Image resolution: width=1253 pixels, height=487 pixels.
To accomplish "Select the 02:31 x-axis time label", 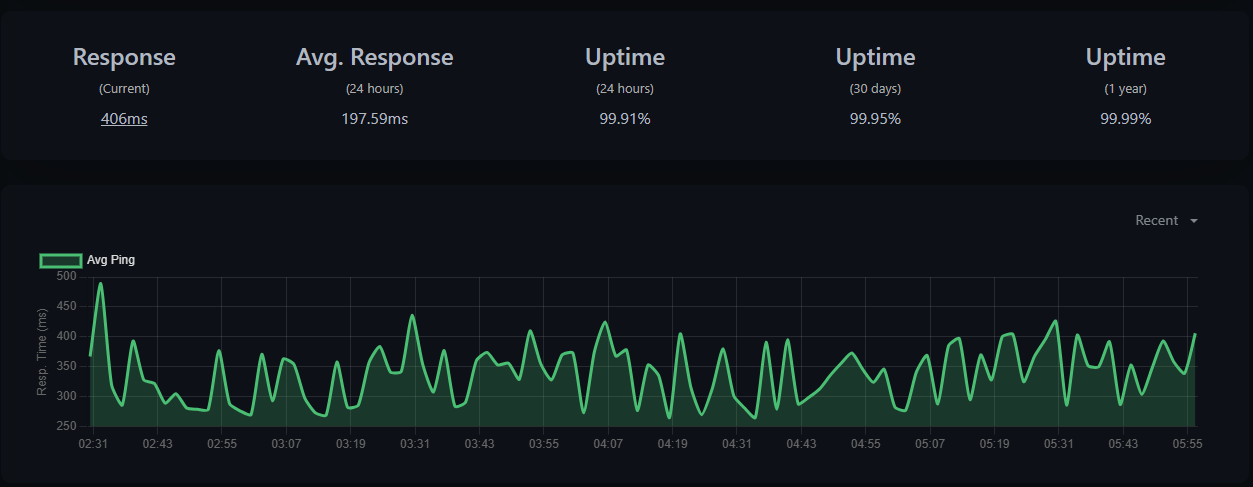I will point(93,443).
